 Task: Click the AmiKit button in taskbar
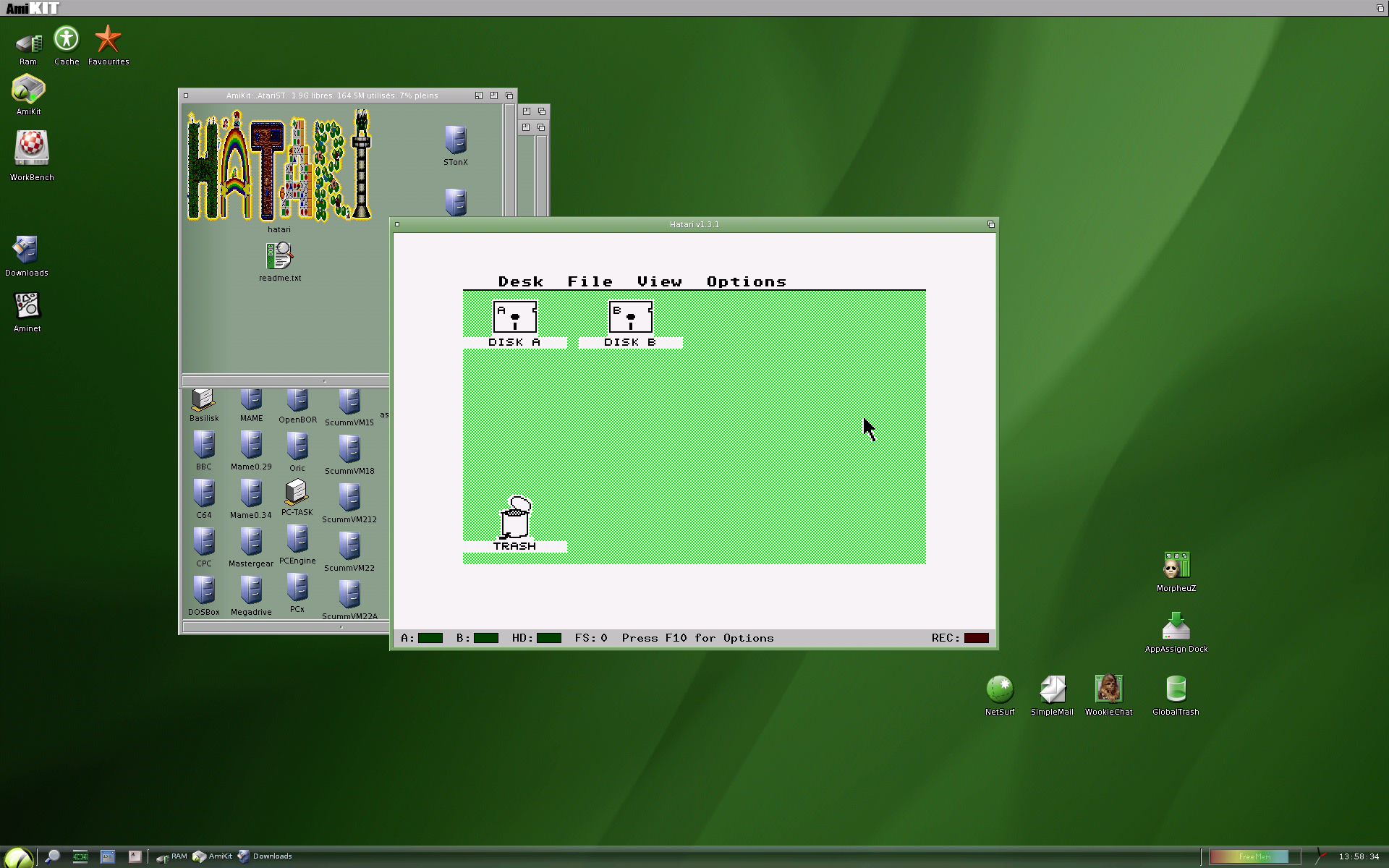pyautogui.click(x=213, y=856)
